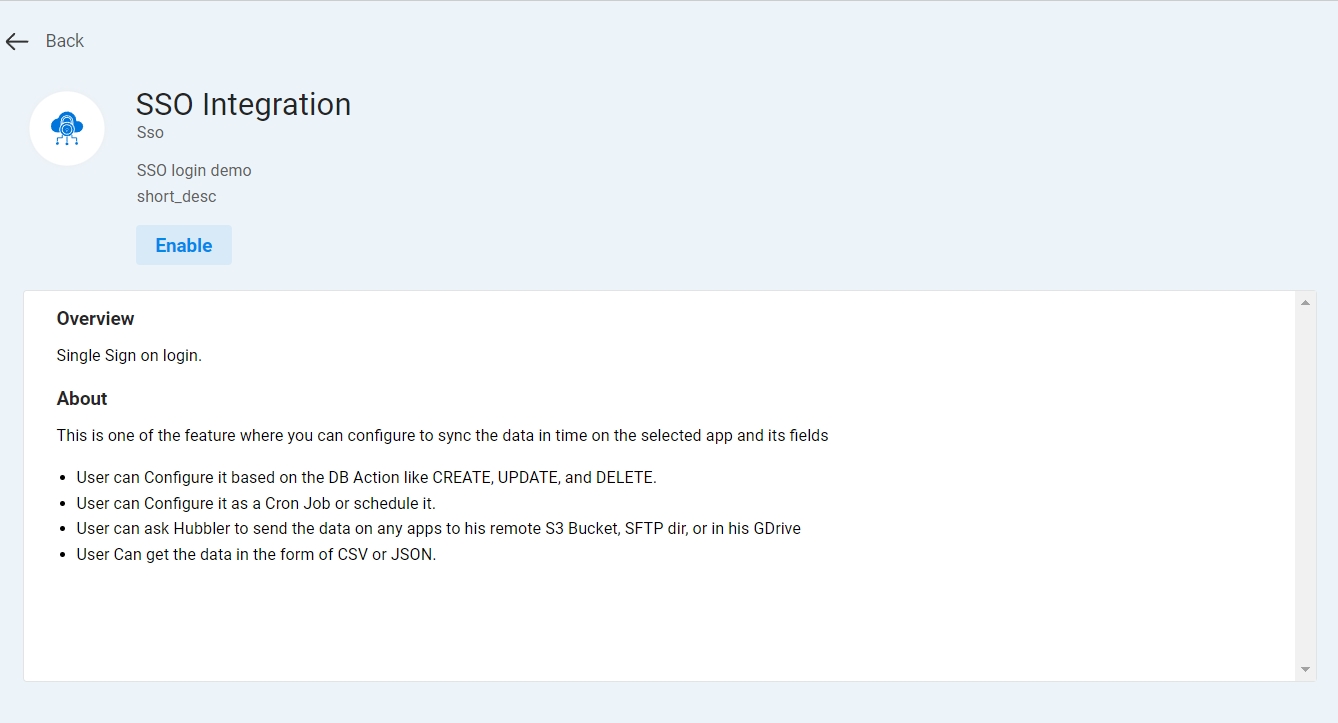Click the Back text link
This screenshot has width=1338, height=723.
65,41
